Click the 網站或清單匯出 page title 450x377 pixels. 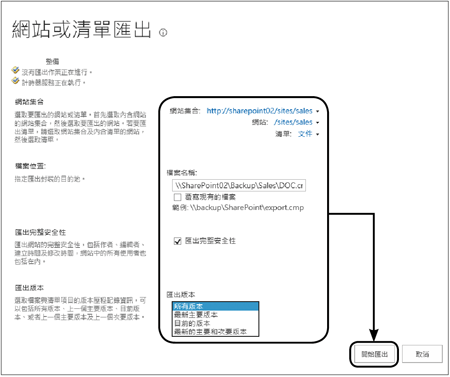coord(82,29)
